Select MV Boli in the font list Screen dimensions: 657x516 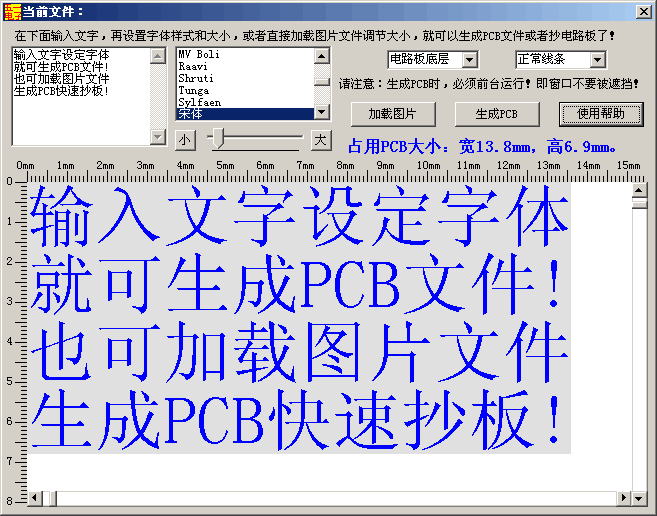199,54
